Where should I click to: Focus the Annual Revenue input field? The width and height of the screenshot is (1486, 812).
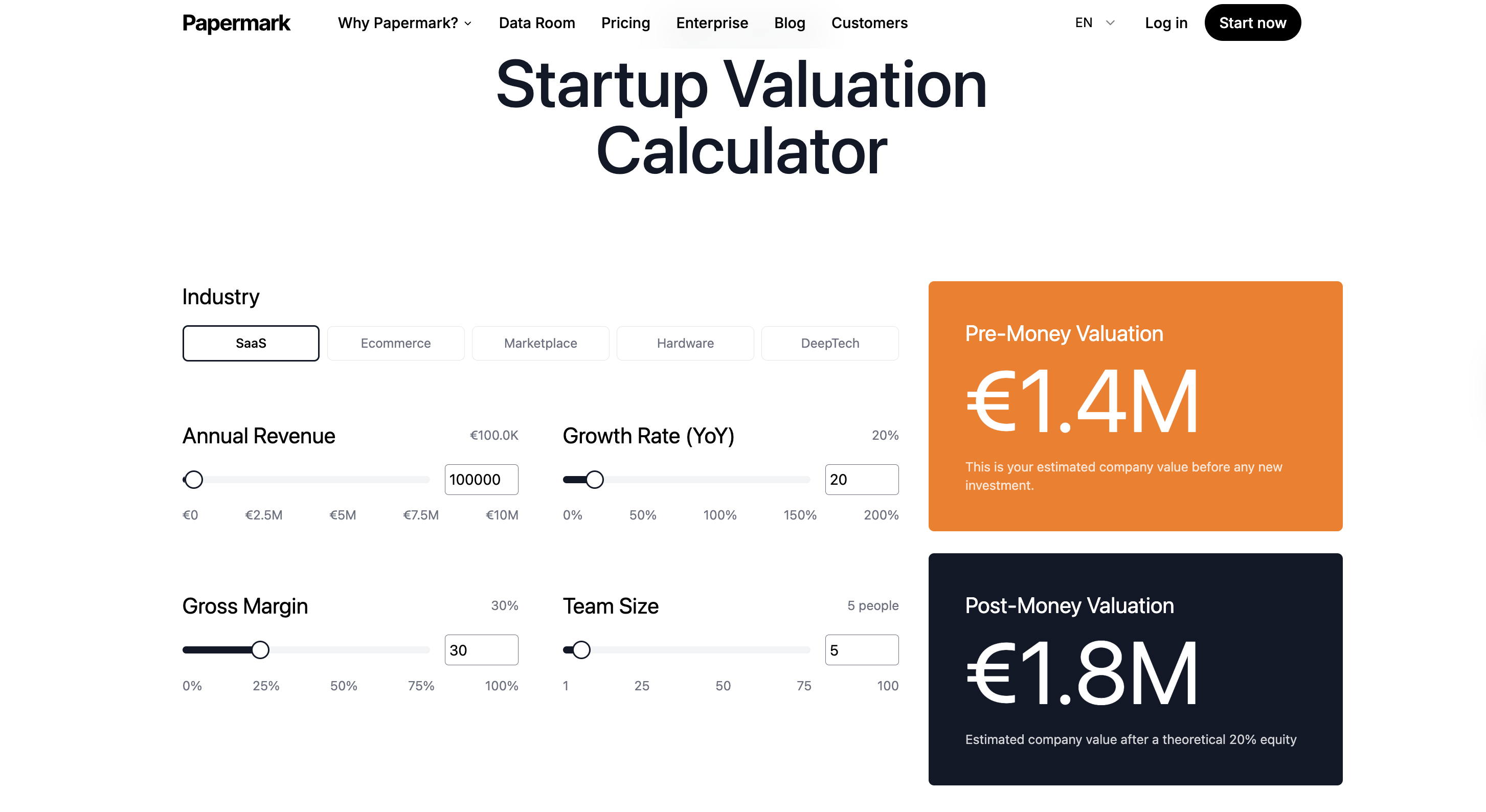(x=481, y=479)
